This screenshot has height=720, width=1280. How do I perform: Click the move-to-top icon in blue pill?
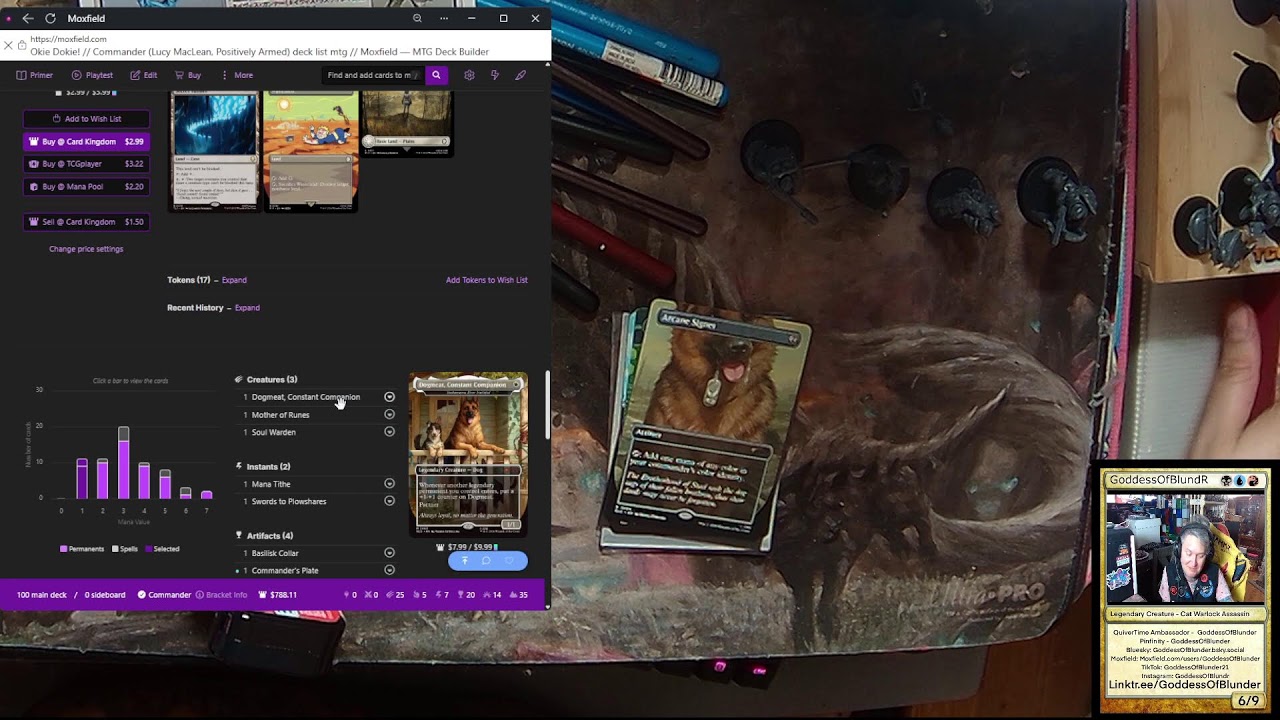[465, 561]
